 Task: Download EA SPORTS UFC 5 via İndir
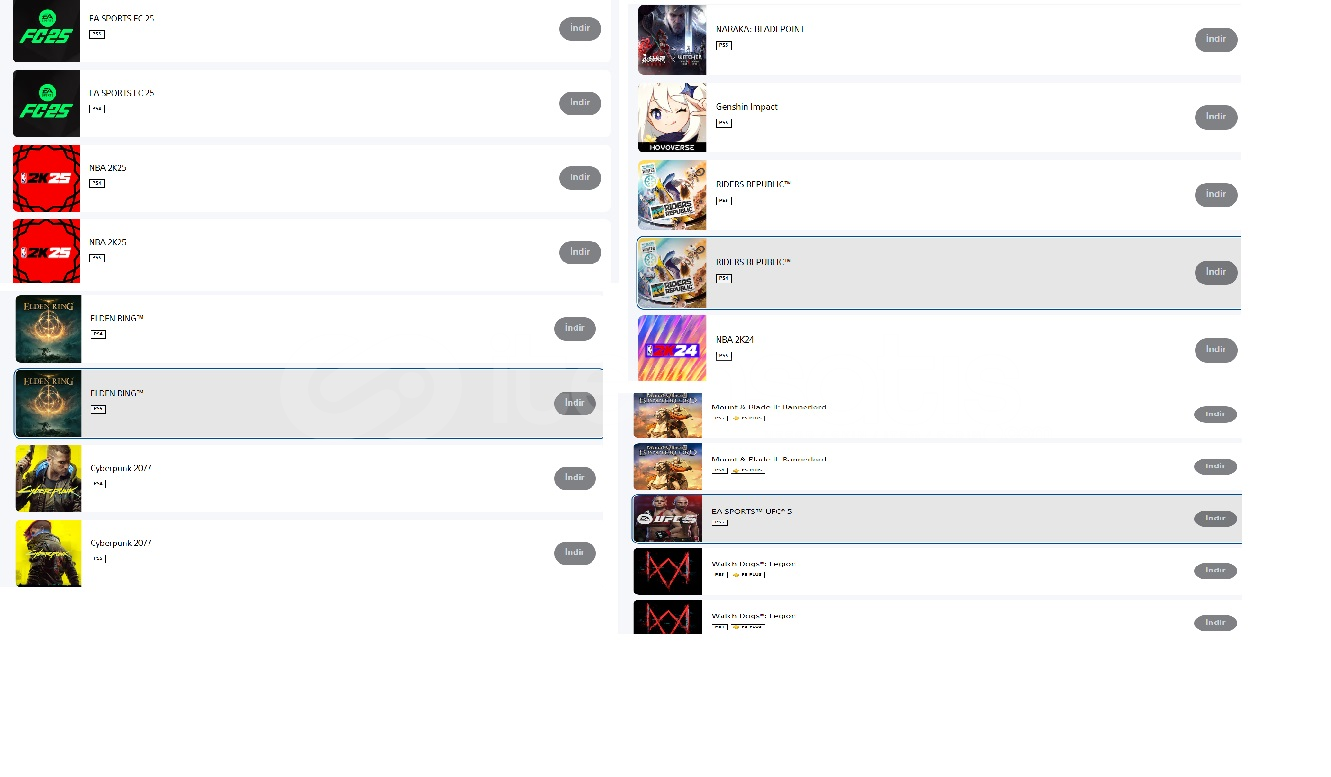[1215, 519]
